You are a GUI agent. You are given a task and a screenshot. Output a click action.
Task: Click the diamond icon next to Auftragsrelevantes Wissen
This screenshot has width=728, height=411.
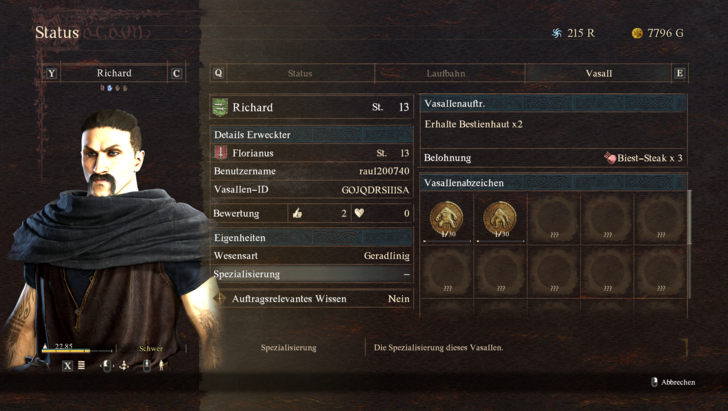pyautogui.click(x=219, y=299)
